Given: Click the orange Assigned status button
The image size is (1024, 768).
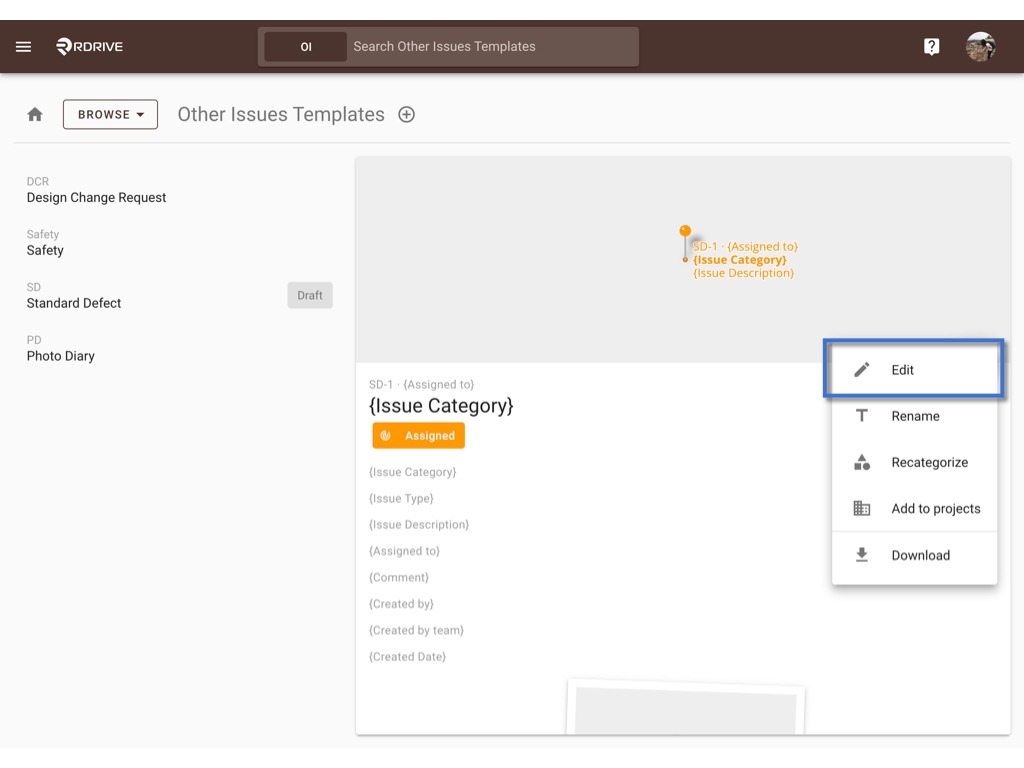Looking at the screenshot, I should pos(419,436).
